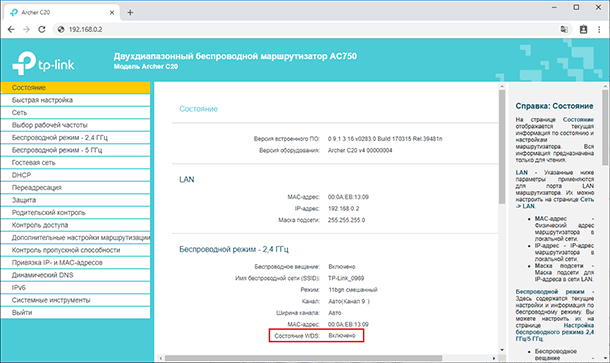Click subnet mask value 255.255.255.0

pos(346,220)
